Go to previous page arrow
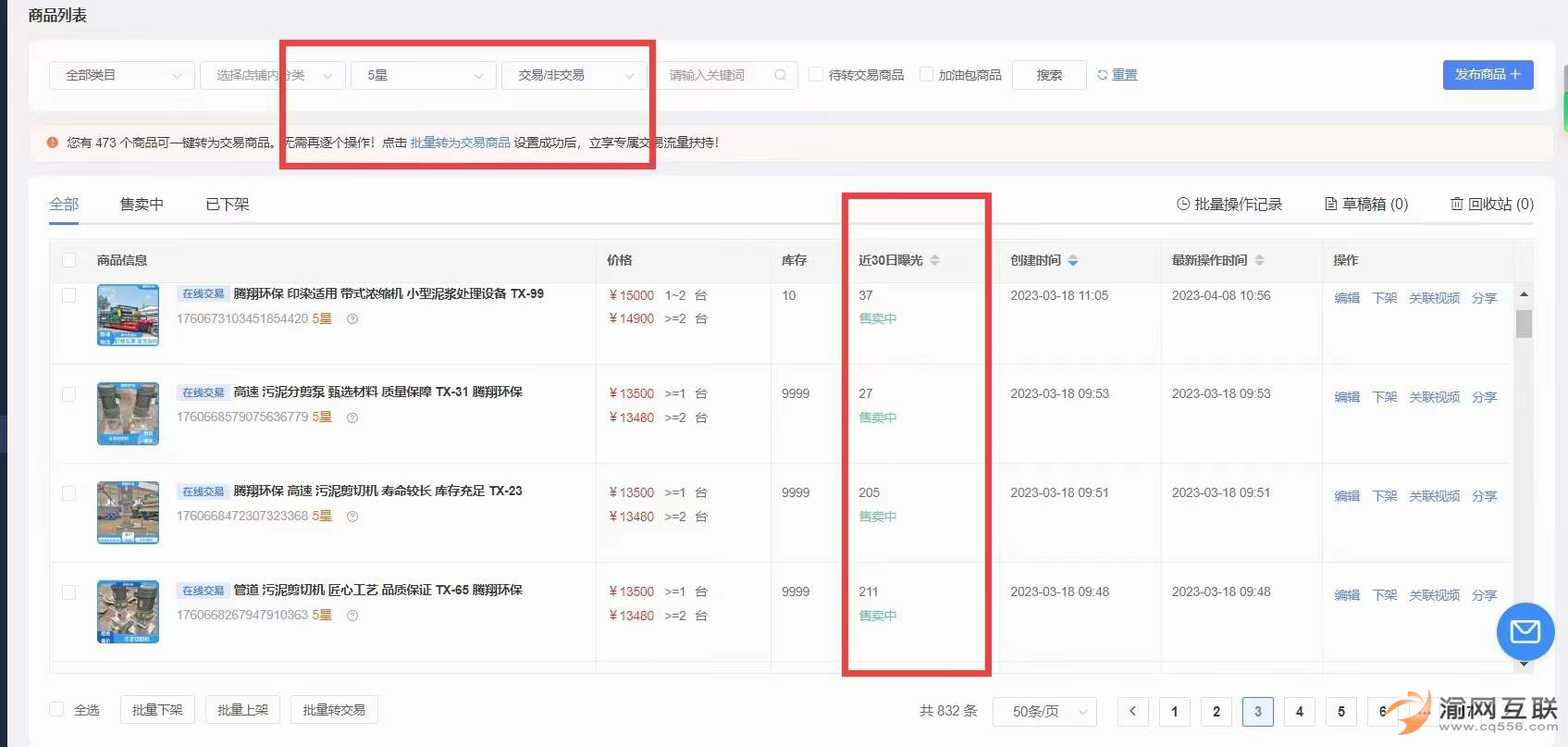Screen dimensions: 1568x747 tap(1132, 711)
